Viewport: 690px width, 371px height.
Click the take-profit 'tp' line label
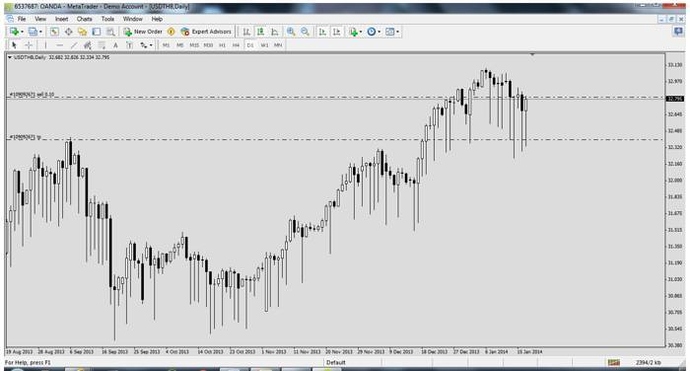click(x=25, y=137)
